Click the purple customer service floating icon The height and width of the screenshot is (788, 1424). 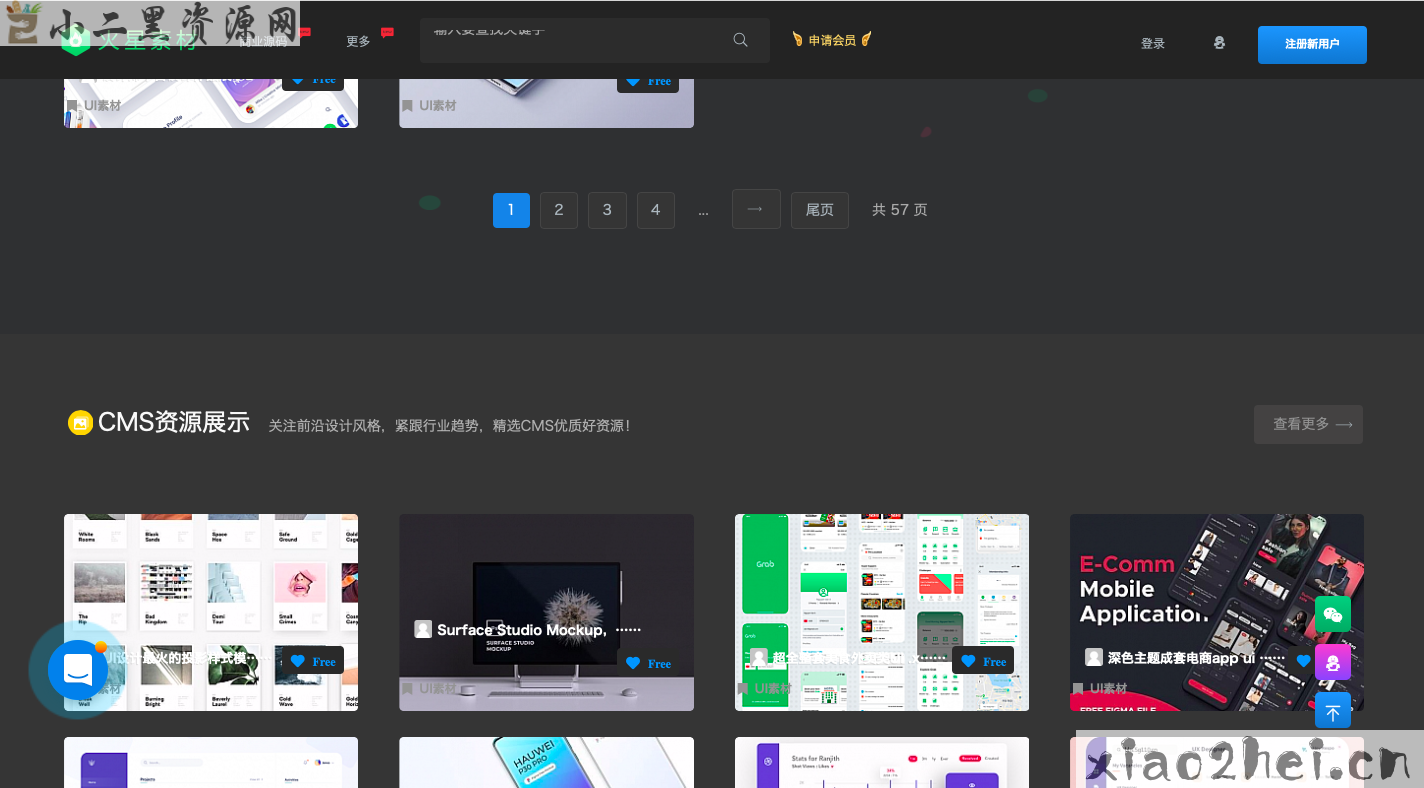(1333, 662)
